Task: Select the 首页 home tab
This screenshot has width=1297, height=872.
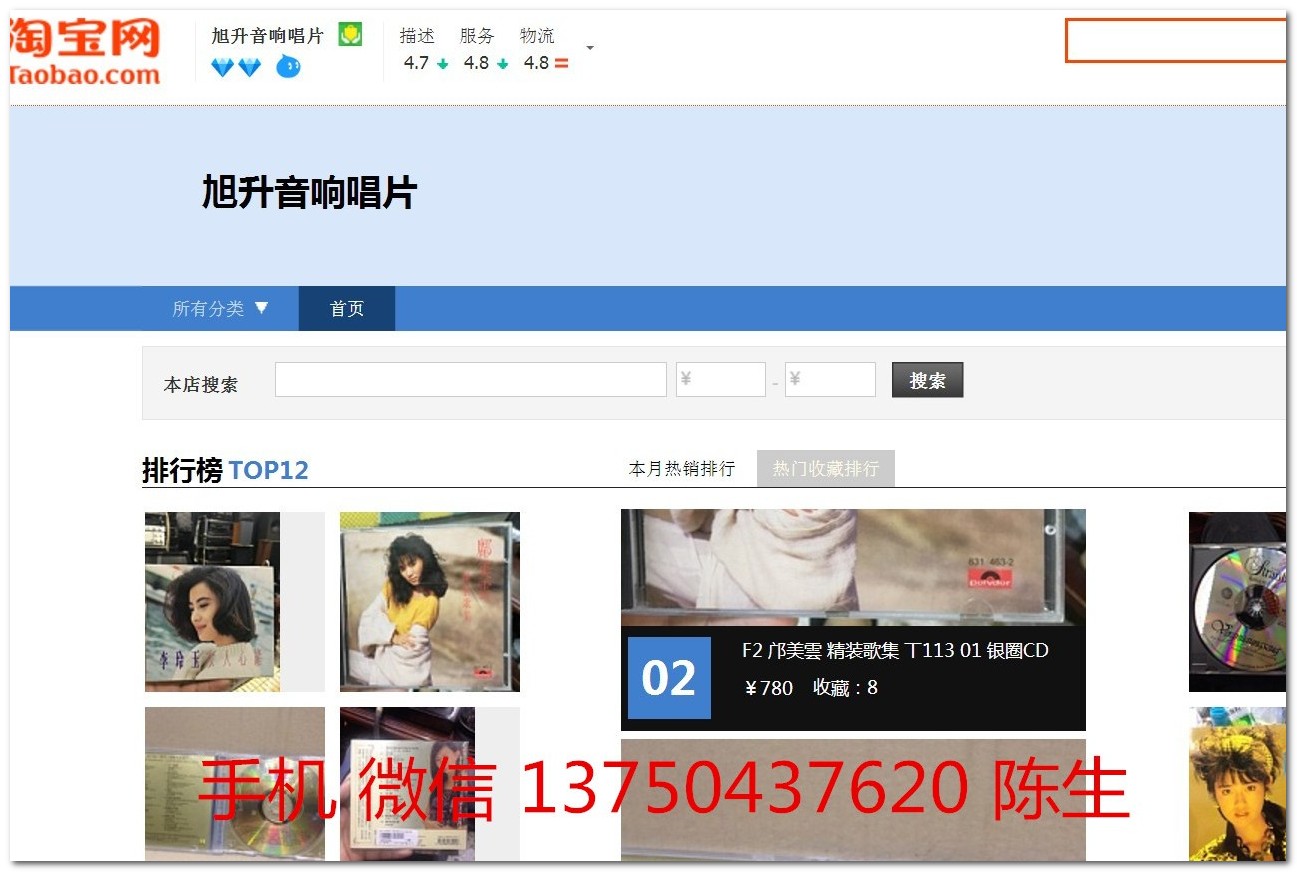Action: [x=347, y=308]
